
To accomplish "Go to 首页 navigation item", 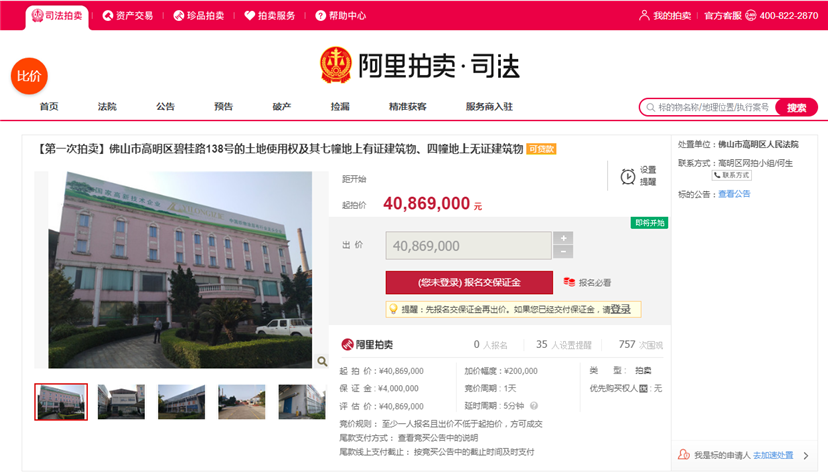I will pyautogui.click(x=49, y=106).
